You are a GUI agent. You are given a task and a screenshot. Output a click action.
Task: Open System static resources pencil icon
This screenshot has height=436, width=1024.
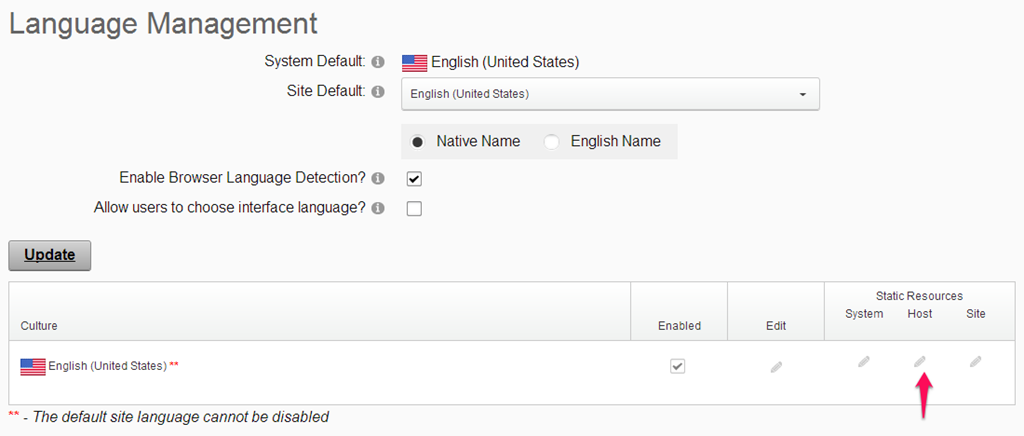(864, 361)
